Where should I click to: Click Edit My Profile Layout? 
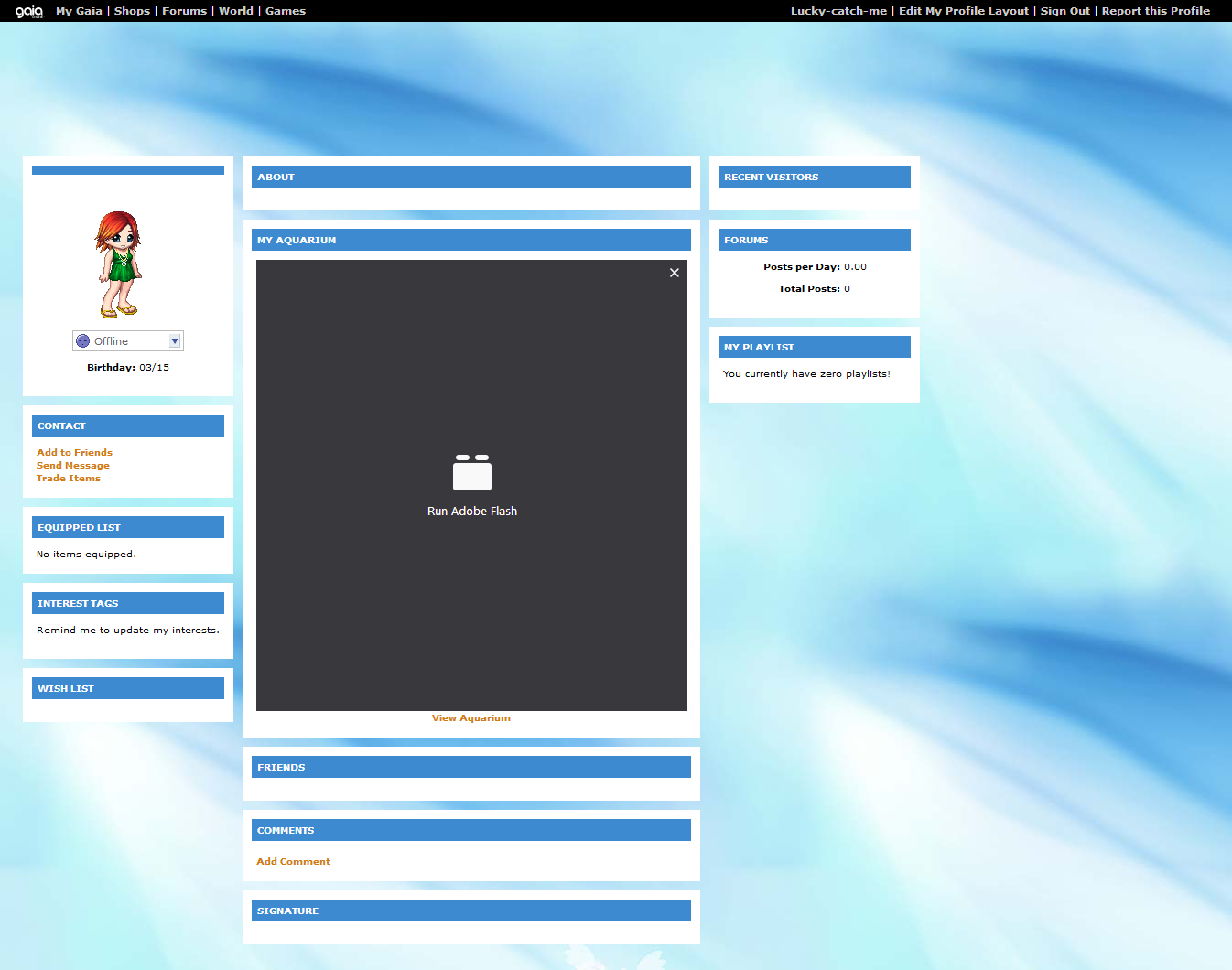964,11
